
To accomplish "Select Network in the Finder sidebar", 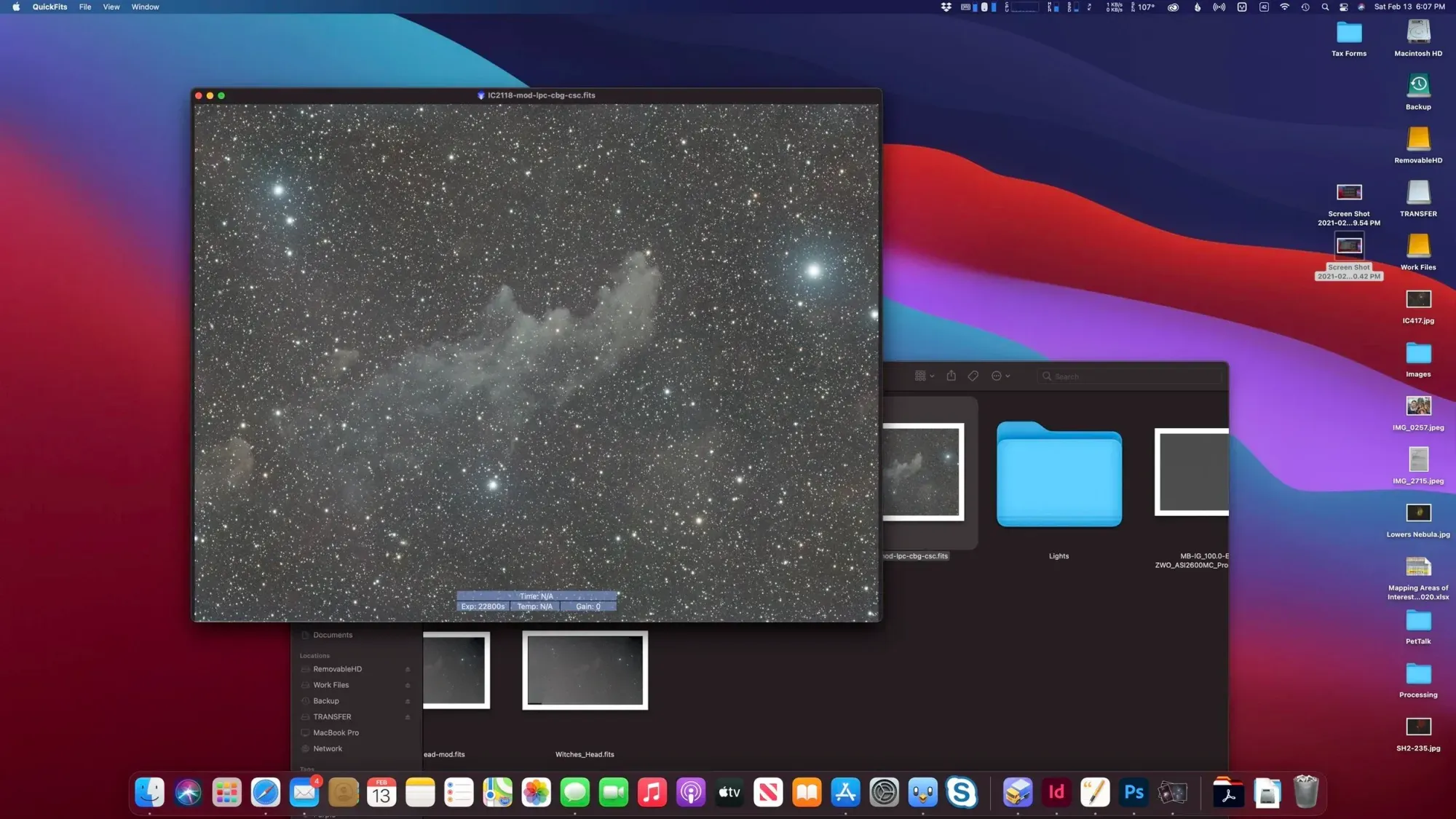I will 328,748.
